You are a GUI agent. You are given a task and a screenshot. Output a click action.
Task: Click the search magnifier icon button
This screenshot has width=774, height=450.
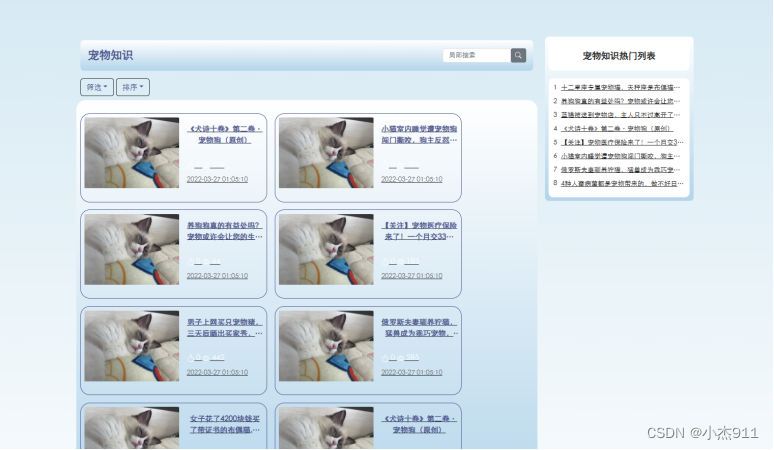coord(518,55)
